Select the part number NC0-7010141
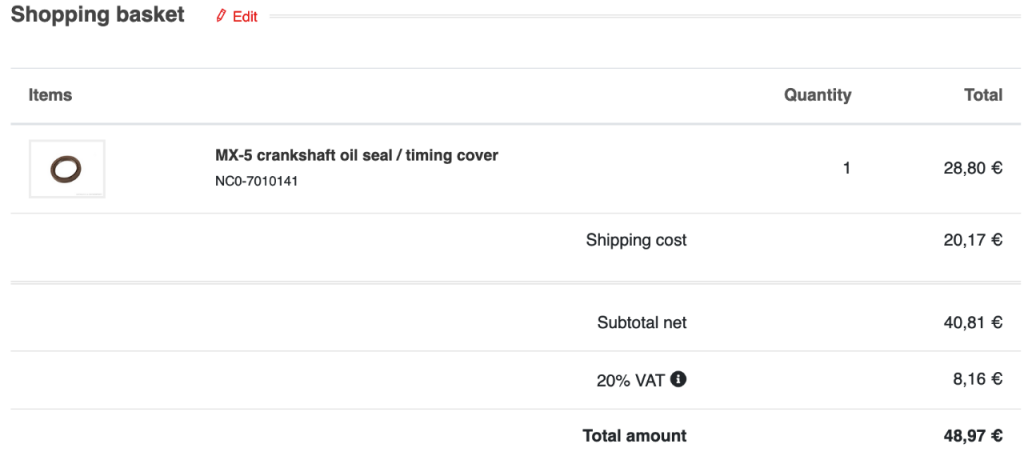Viewport: 1024px width, 460px height. point(257,181)
